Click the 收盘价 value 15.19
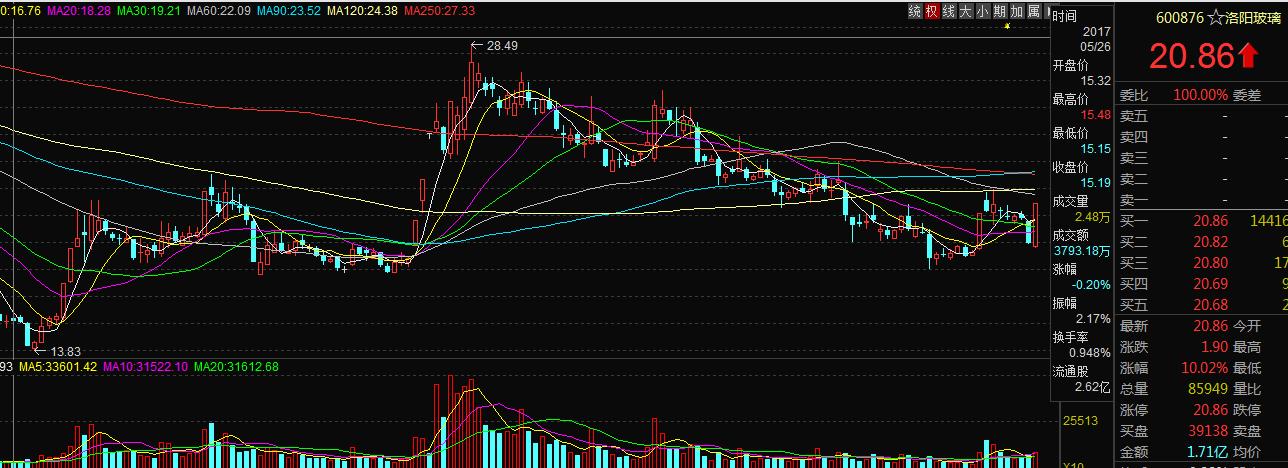The image size is (1288, 468). pos(1096,183)
